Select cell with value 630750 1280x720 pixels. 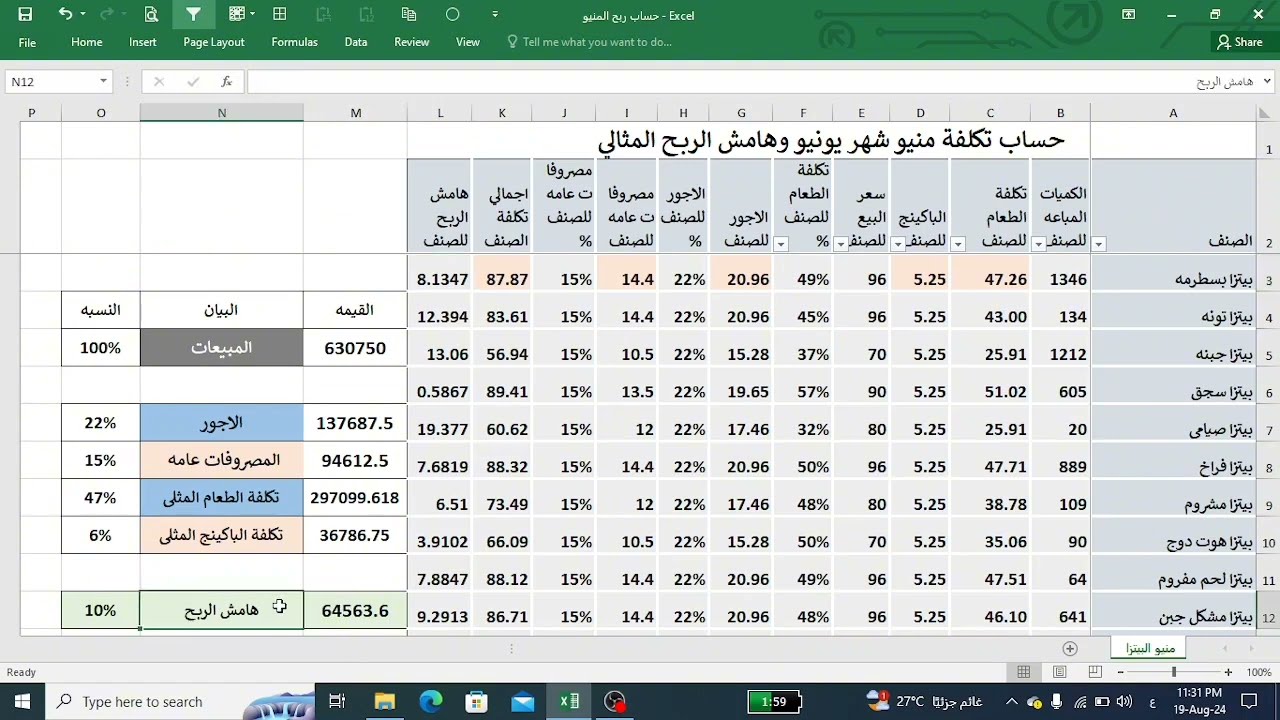pyautogui.click(x=355, y=348)
